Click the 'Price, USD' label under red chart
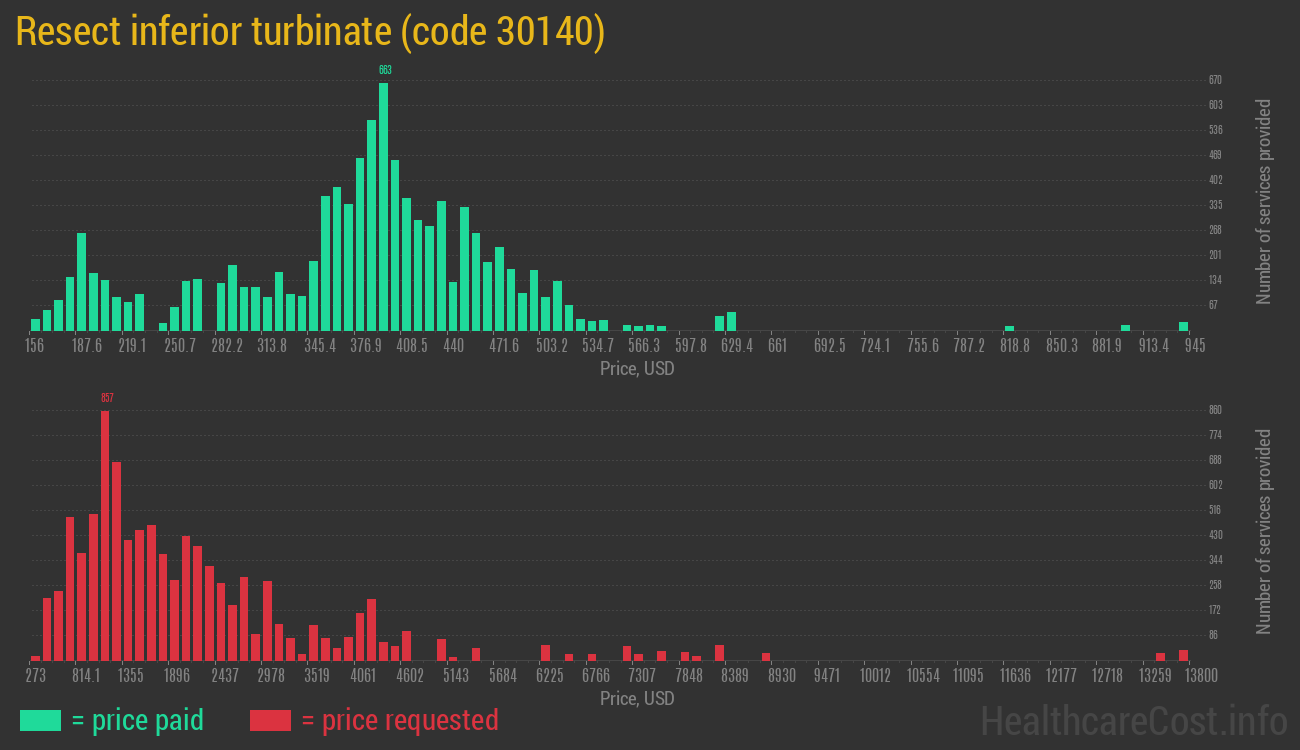Image resolution: width=1300 pixels, height=750 pixels. tap(637, 698)
